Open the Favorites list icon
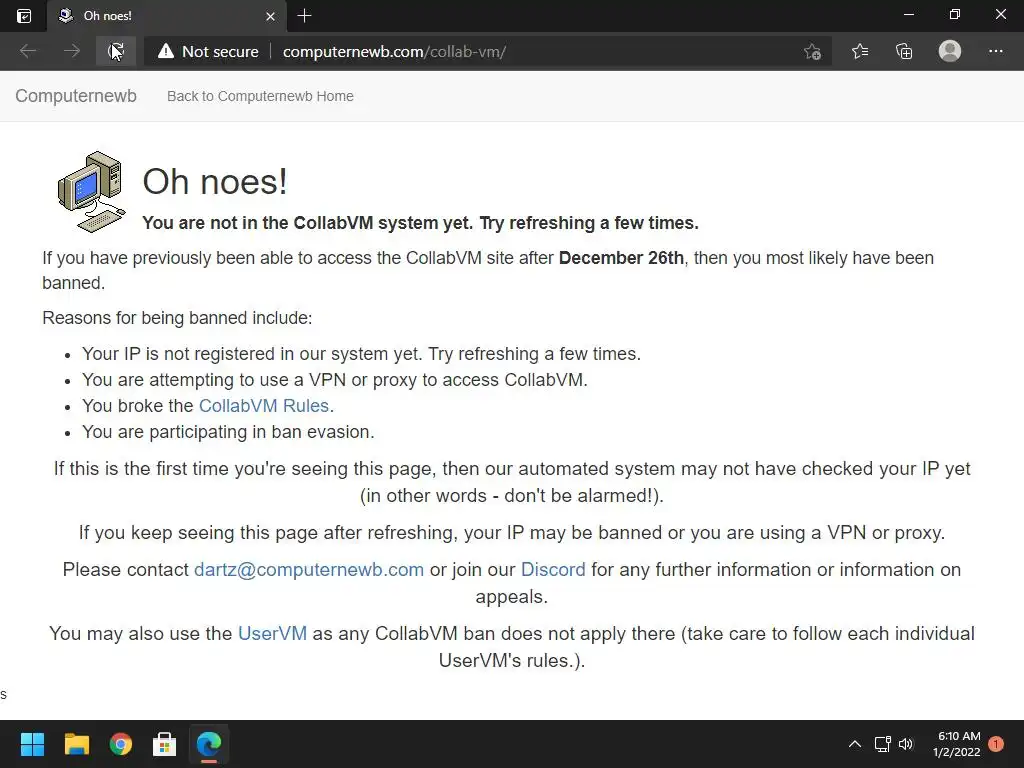The image size is (1024, 768). point(860,51)
